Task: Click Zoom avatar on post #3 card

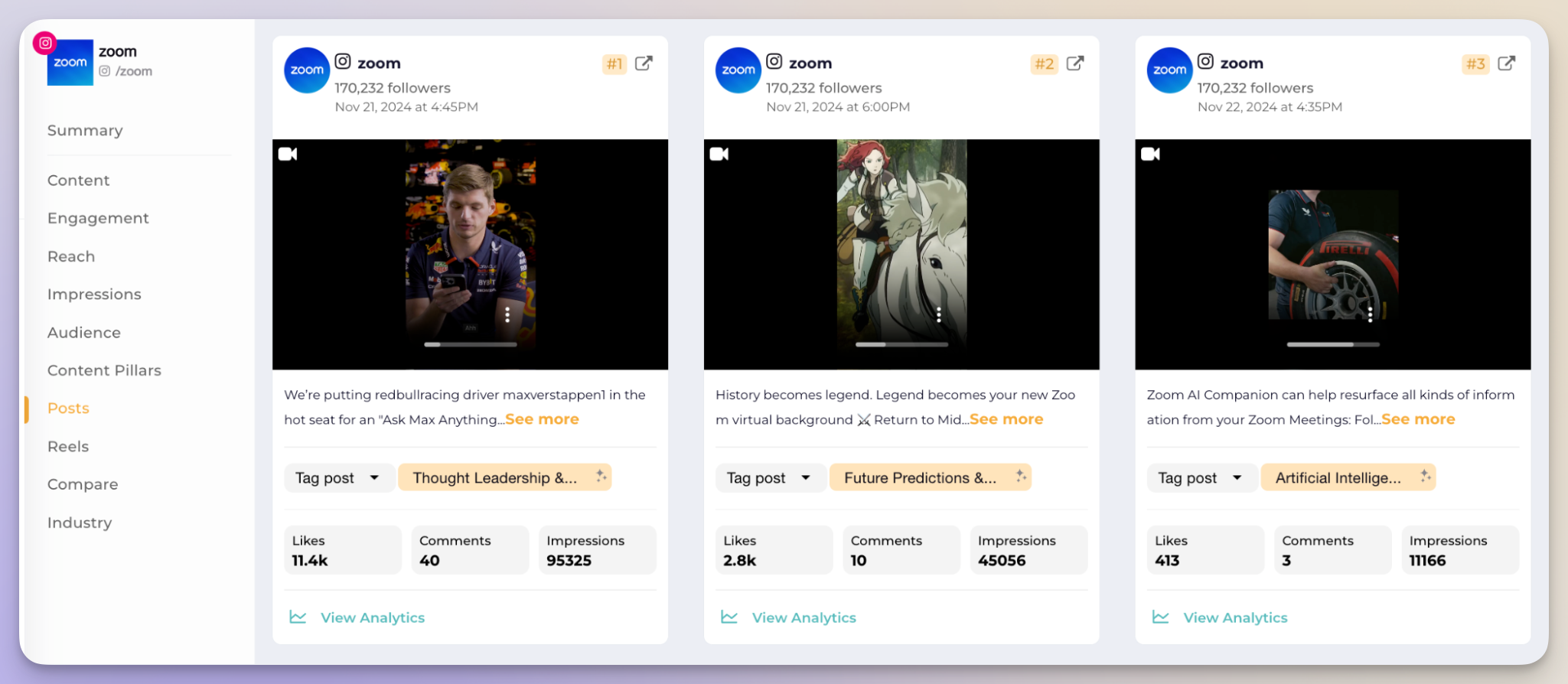Action: point(1169,70)
